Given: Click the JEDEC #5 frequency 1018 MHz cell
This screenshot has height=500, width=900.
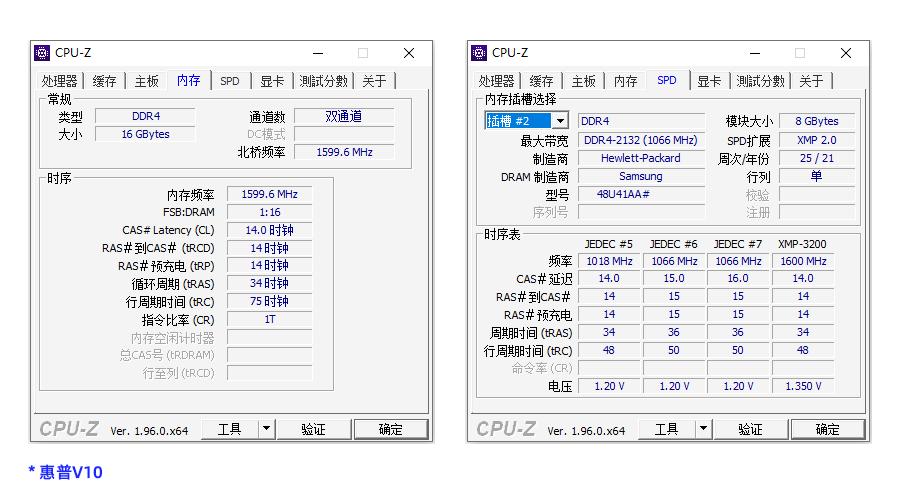Looking at the screenshot, I should click(x=609, y=261).
